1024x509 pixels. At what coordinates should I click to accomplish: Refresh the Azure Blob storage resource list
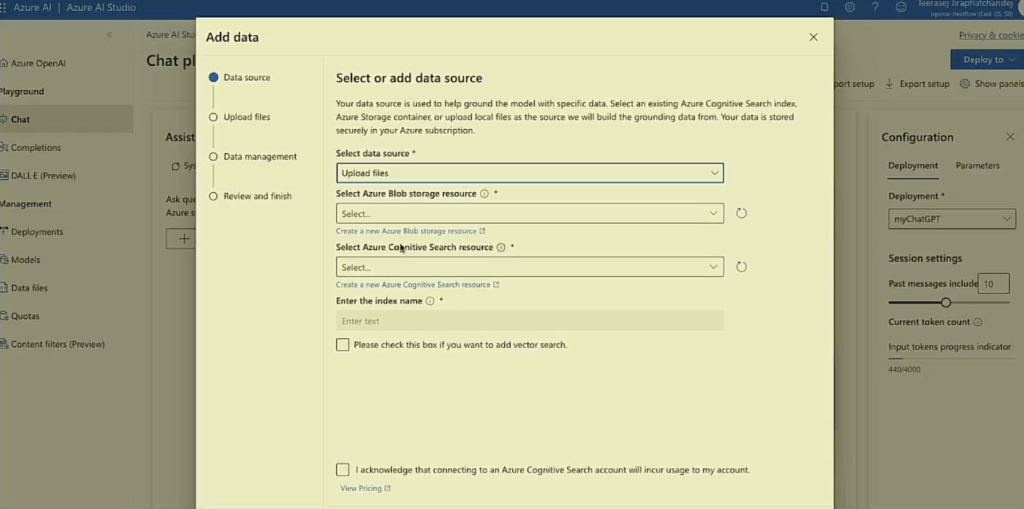pyautogui.click(x=741, y=213)
